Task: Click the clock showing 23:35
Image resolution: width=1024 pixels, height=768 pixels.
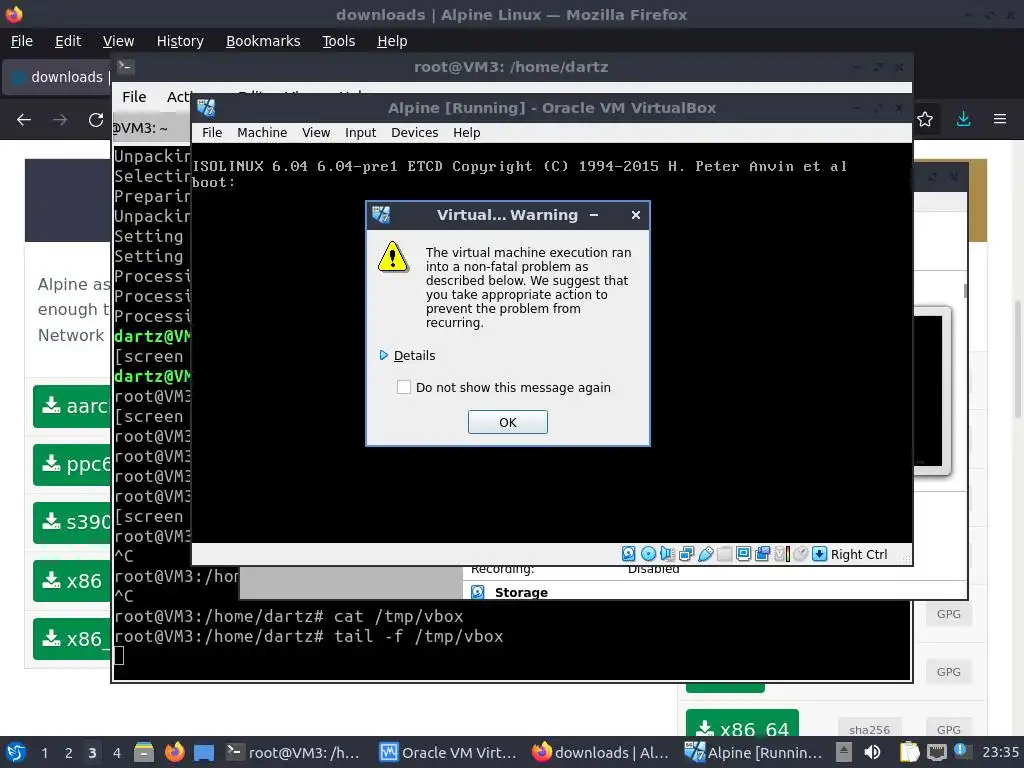Action: (x=1000, y=752)
